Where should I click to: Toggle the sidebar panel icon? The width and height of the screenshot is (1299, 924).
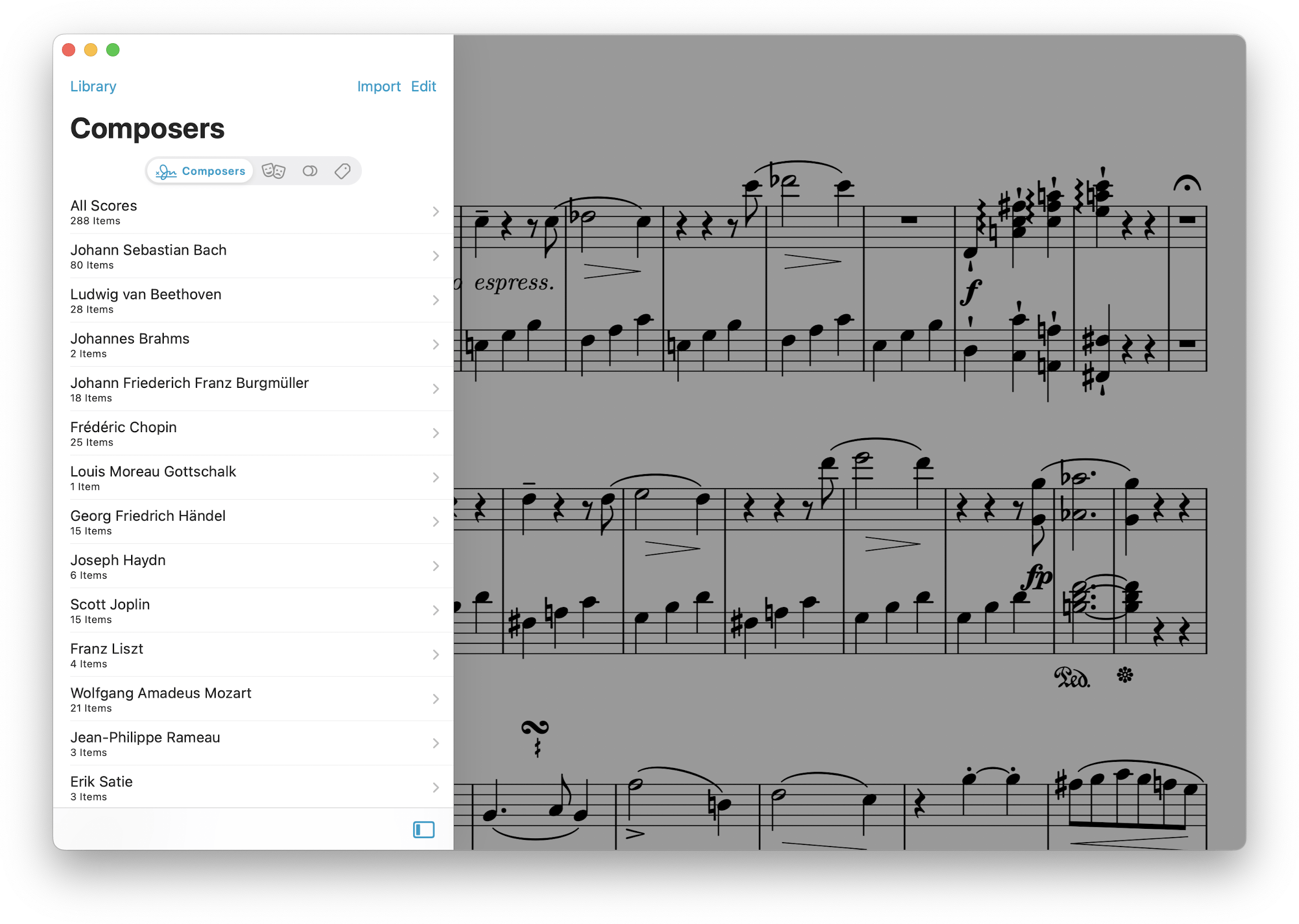coord(424,829)
